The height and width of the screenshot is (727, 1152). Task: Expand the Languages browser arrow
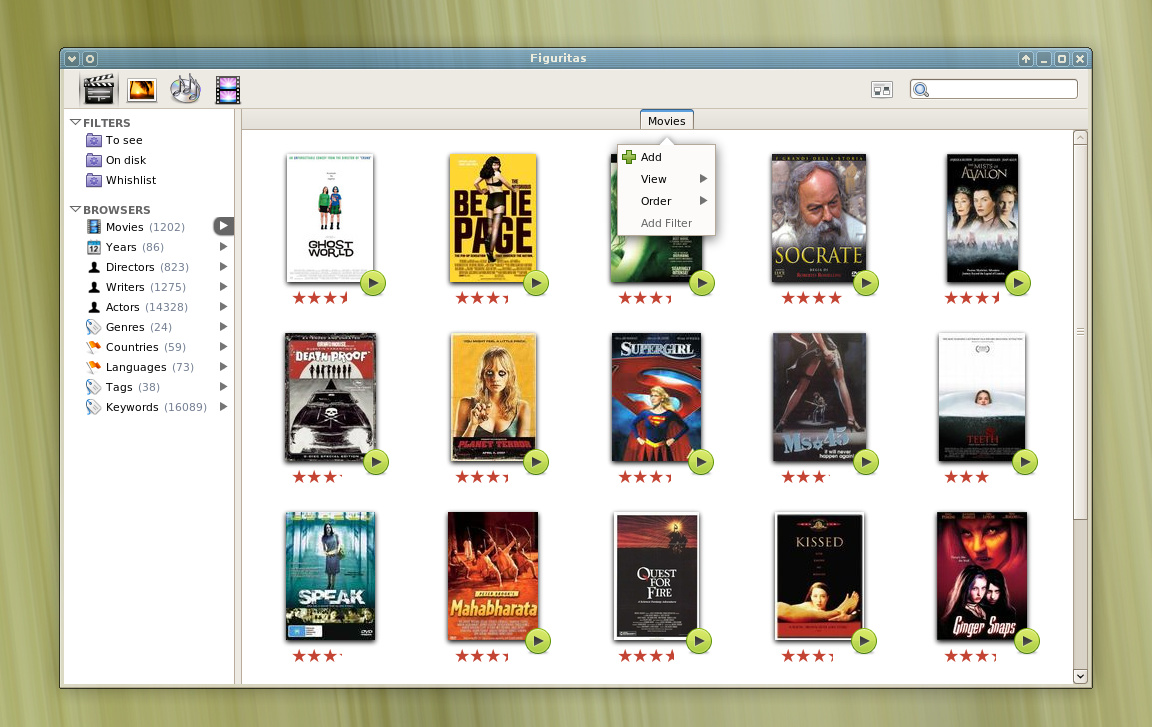223,366
